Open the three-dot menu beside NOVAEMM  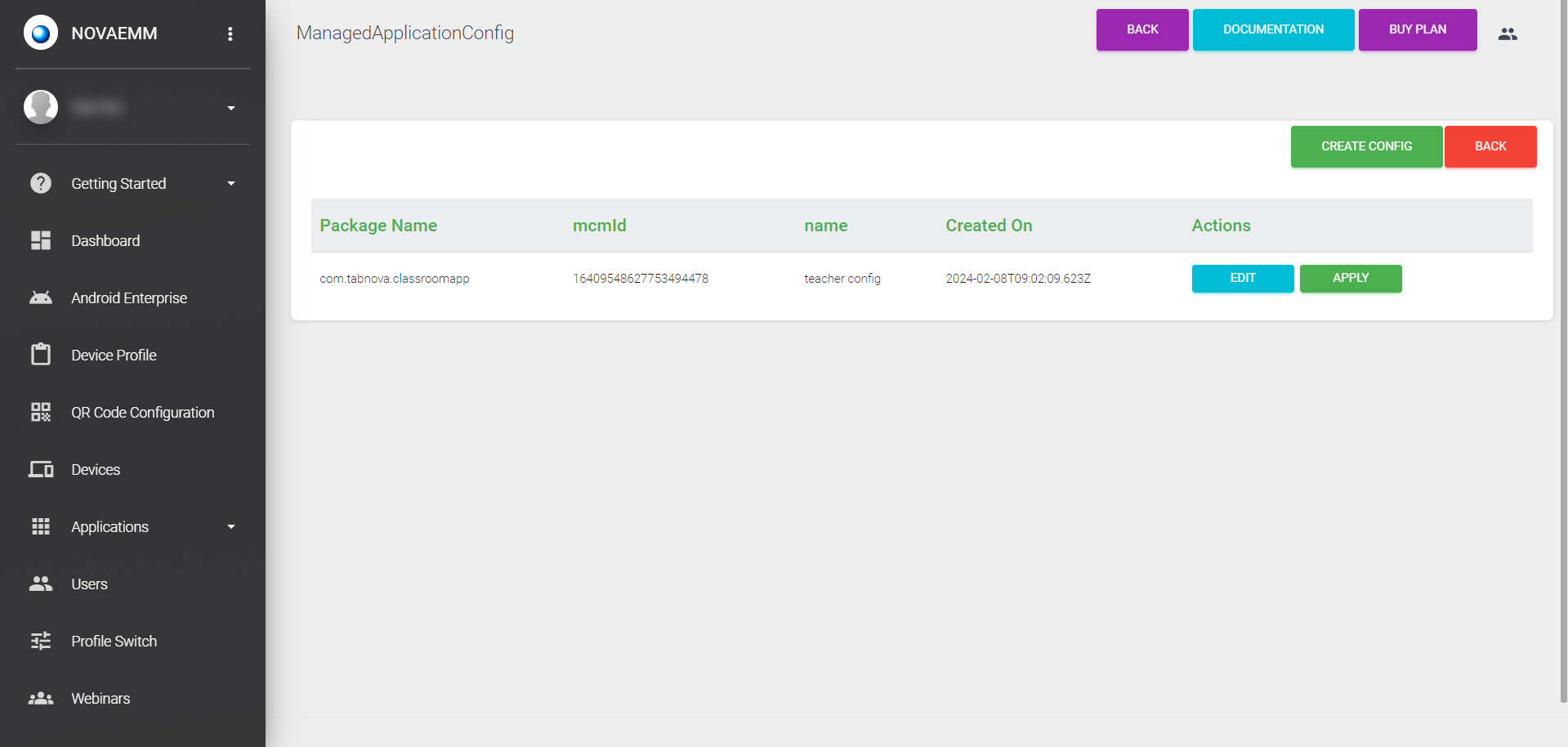(230, 34)
